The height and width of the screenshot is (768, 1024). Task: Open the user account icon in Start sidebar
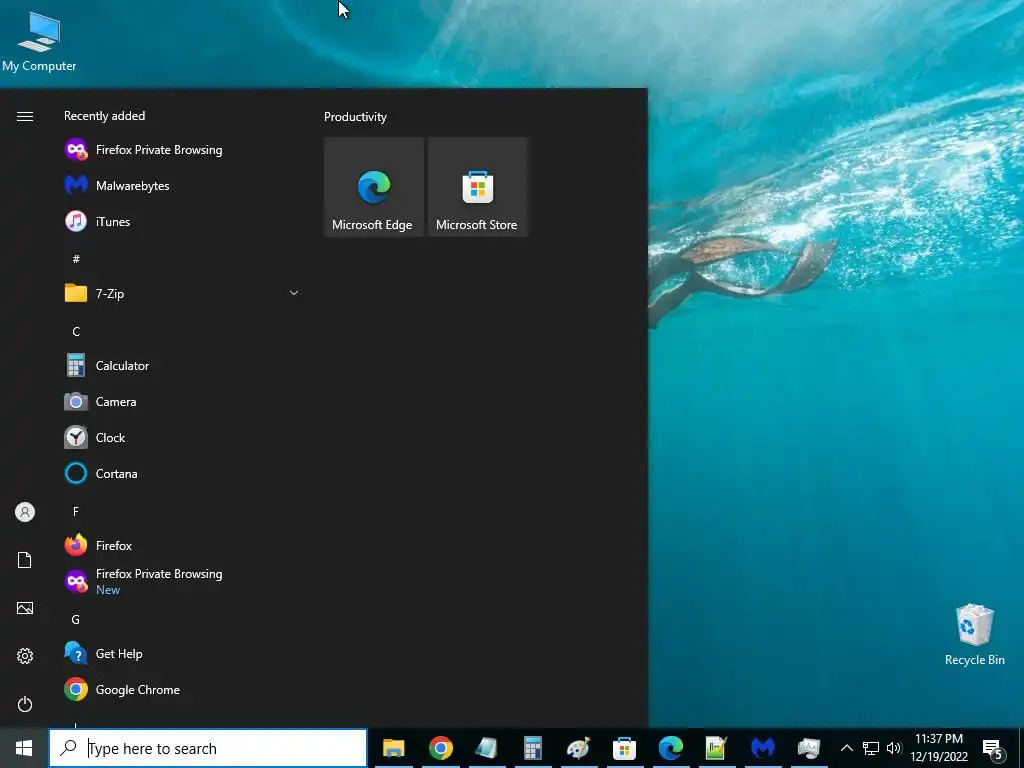coord(25,512)
